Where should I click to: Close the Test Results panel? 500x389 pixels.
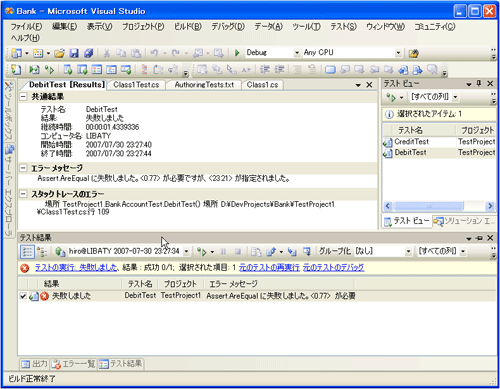pyautogui.click(x=490, y=238)
